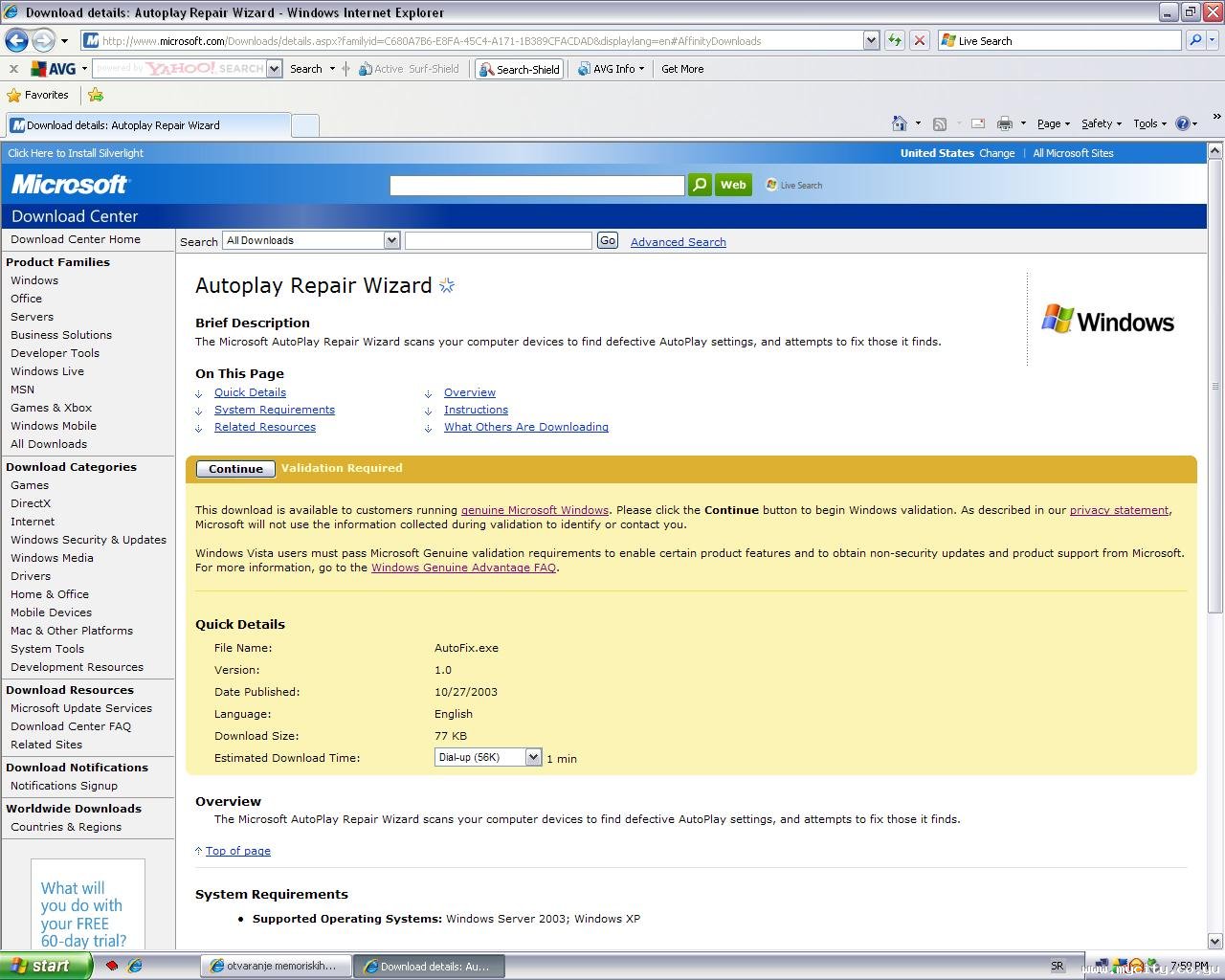
Task: Click the Stop loading X icon
Action: click(920, 40)
